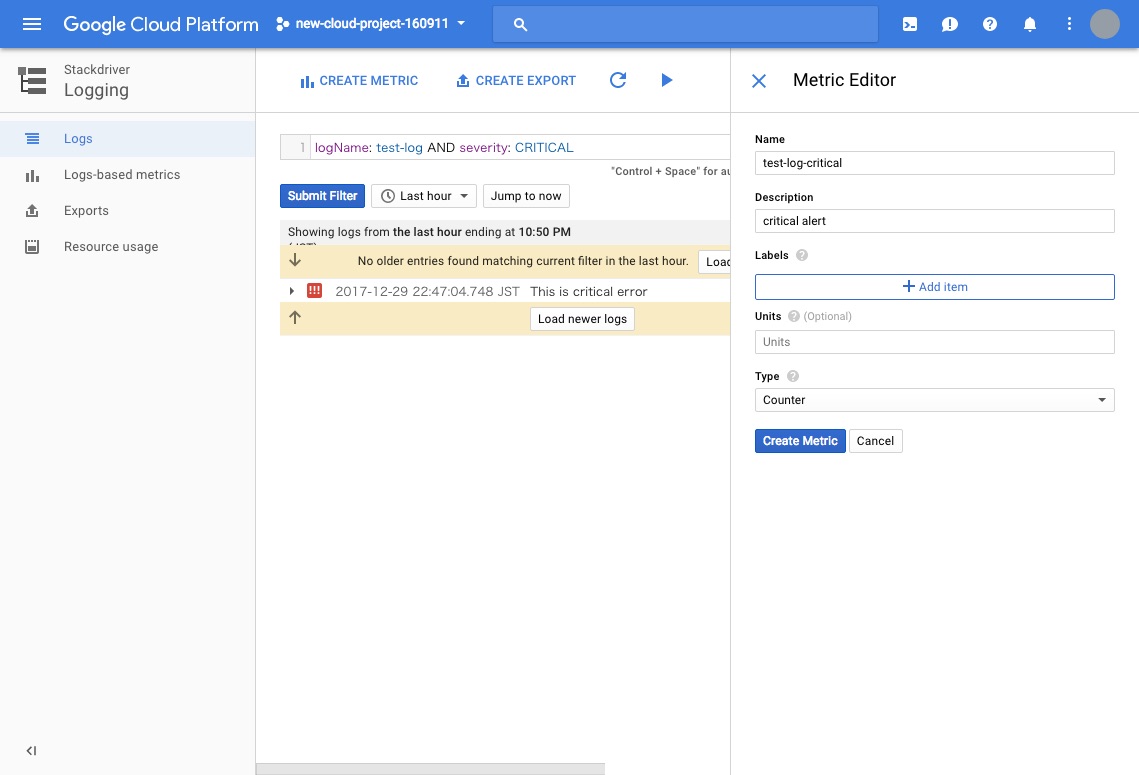Click the Google Cloud Platform logo

click(161, 24)
